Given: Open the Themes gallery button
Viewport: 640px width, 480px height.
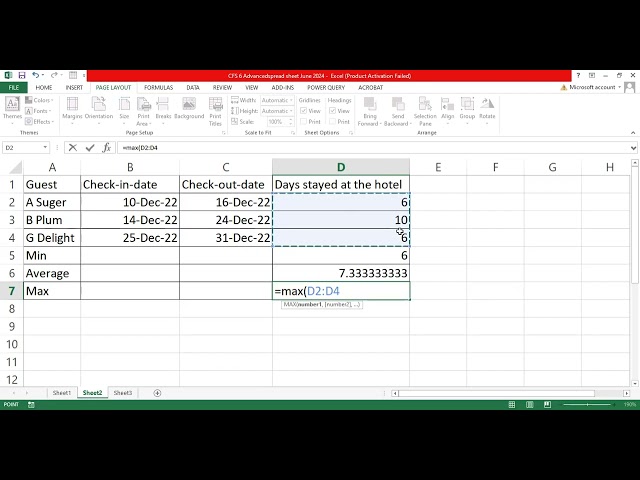Looking at the screenshot, I should tap(12, 109).
